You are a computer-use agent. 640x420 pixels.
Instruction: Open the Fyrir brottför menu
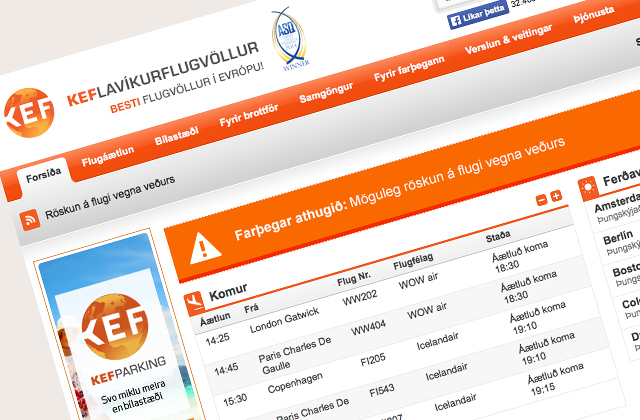[249, 115]
